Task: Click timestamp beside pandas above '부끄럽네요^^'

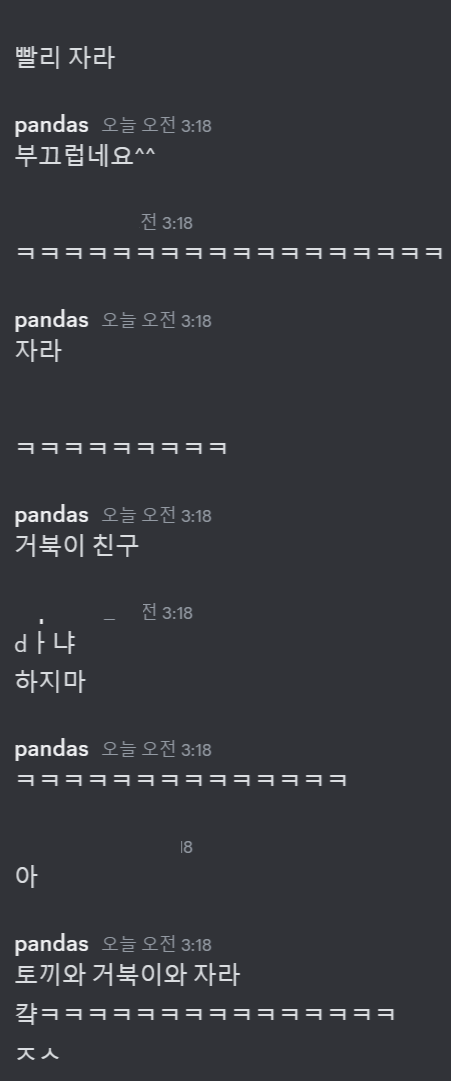Action: click(157, 125)
